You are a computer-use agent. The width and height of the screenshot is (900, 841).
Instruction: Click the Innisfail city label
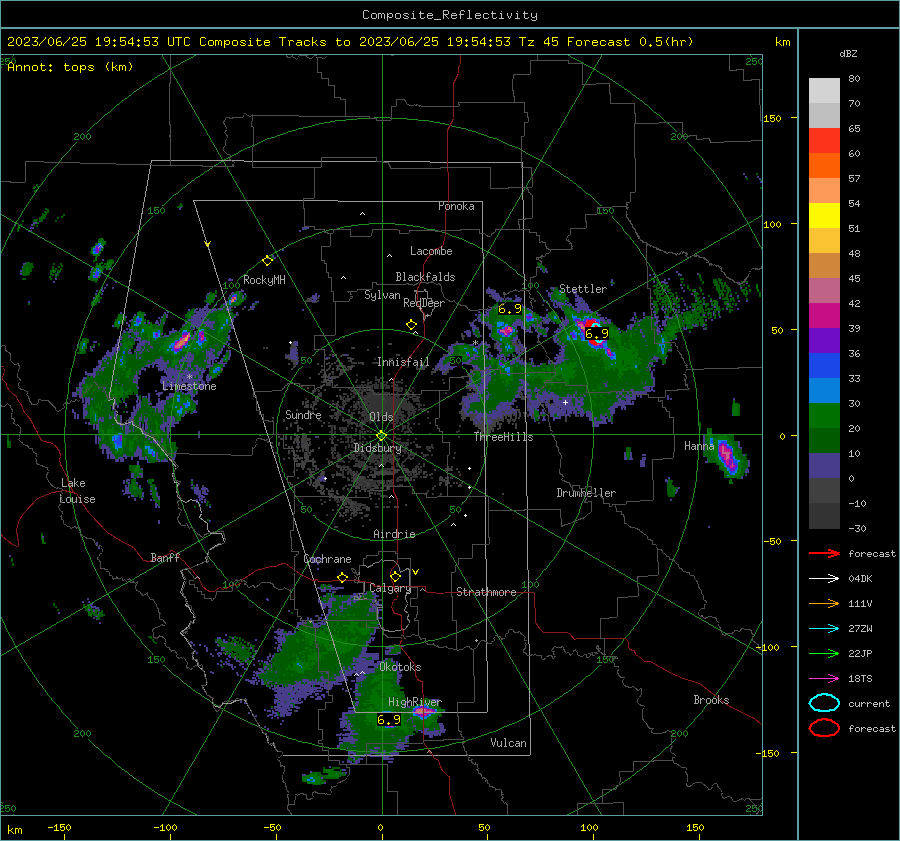coord(403,362)
